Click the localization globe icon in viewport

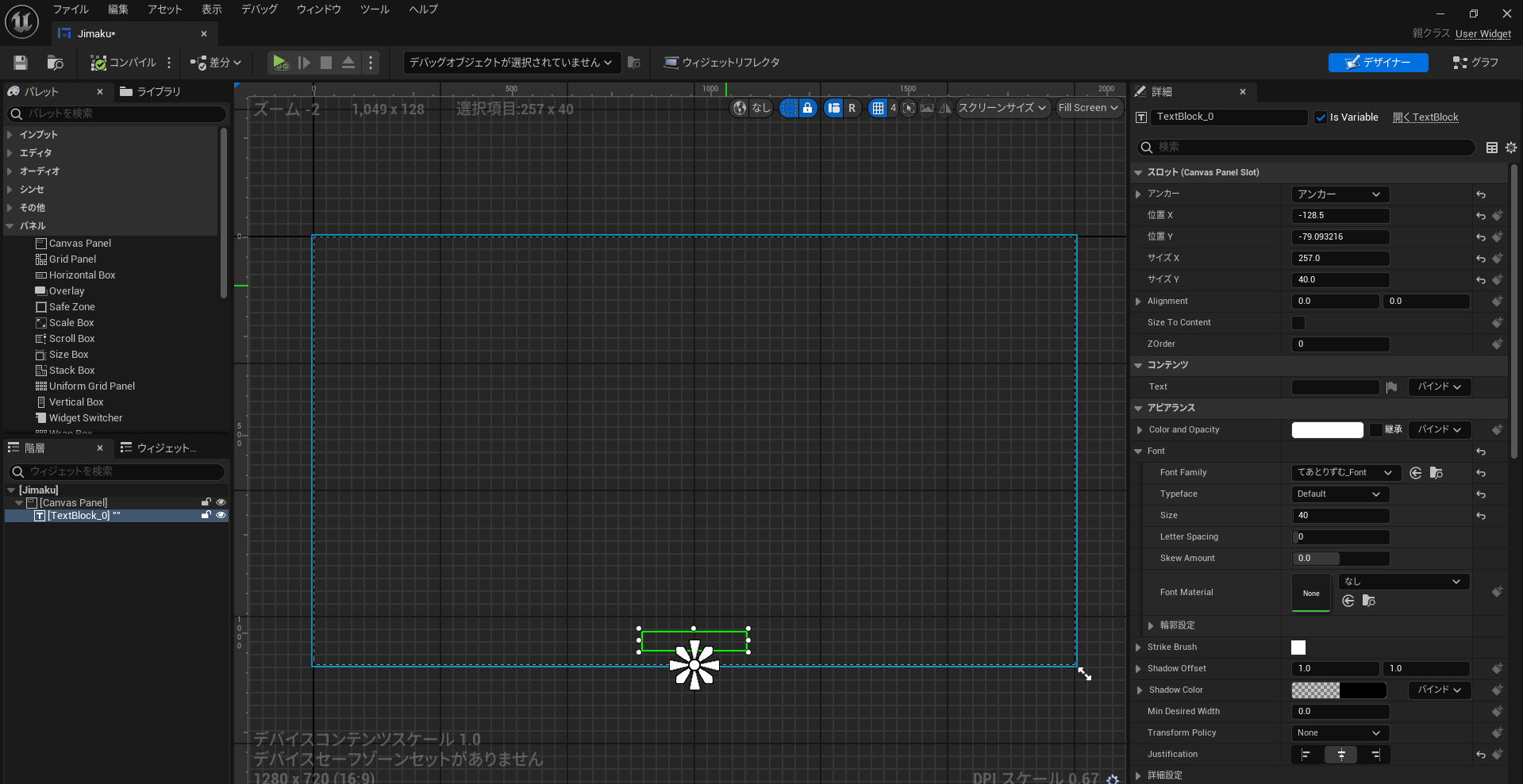point(740,108)
